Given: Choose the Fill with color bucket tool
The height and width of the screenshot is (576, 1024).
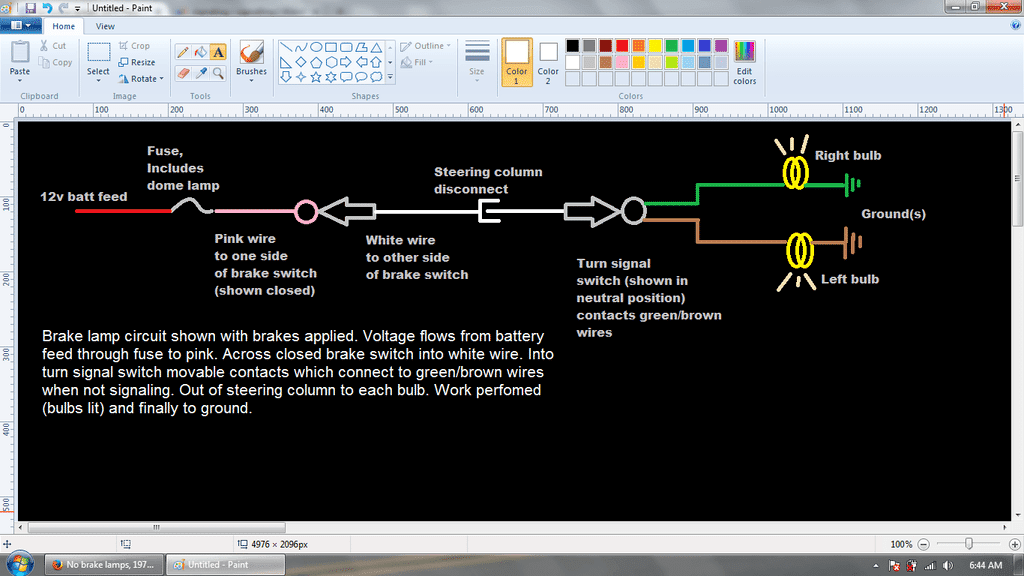Looking at the screenshot, I should (x=201, y=51).
